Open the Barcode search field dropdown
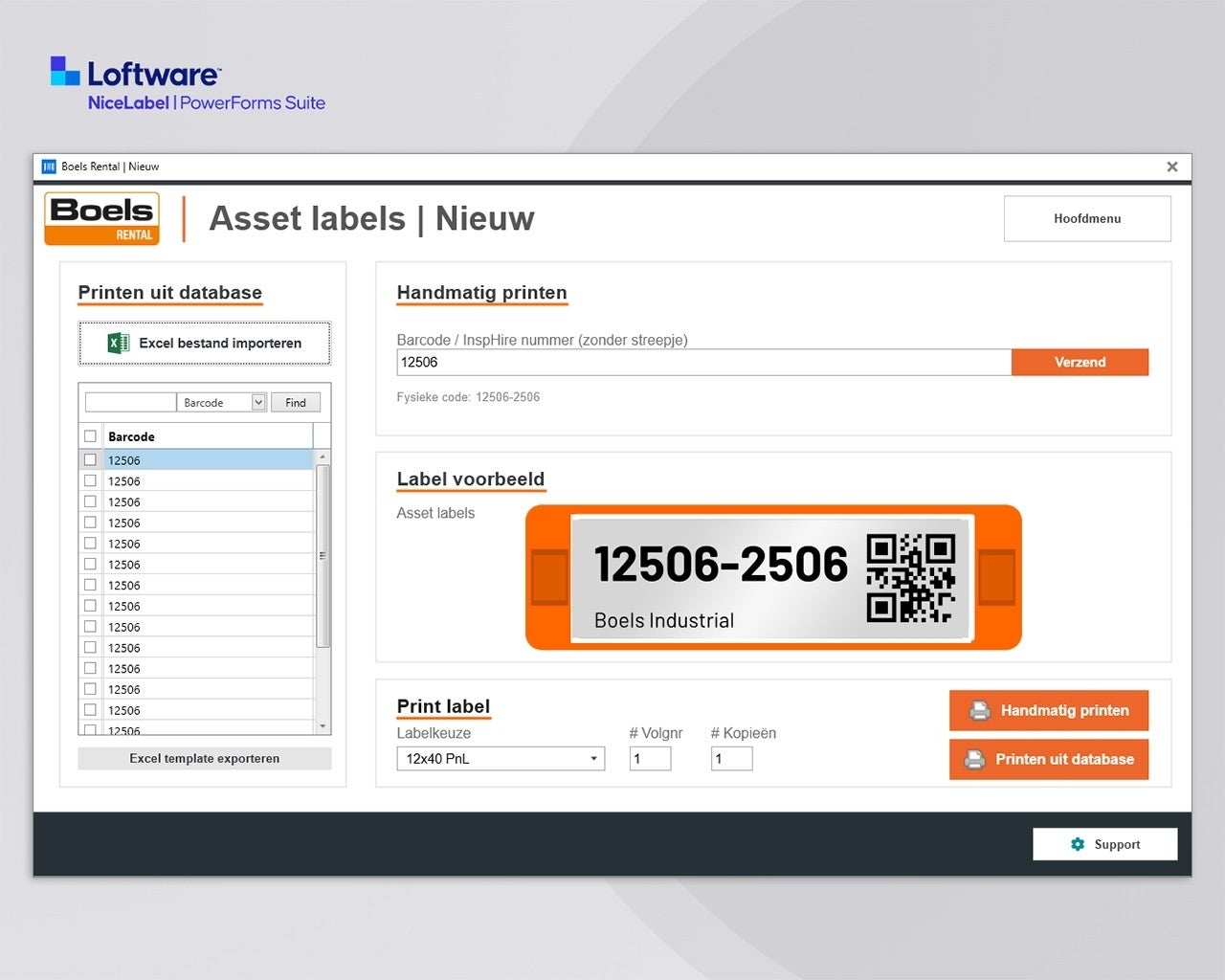This screenshot has width=1225, height=980. pos(258,403)
